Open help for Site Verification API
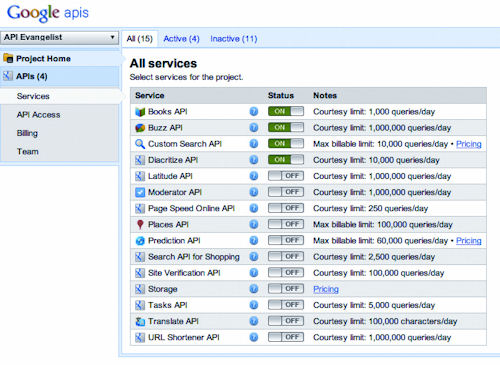 point(254,273)
